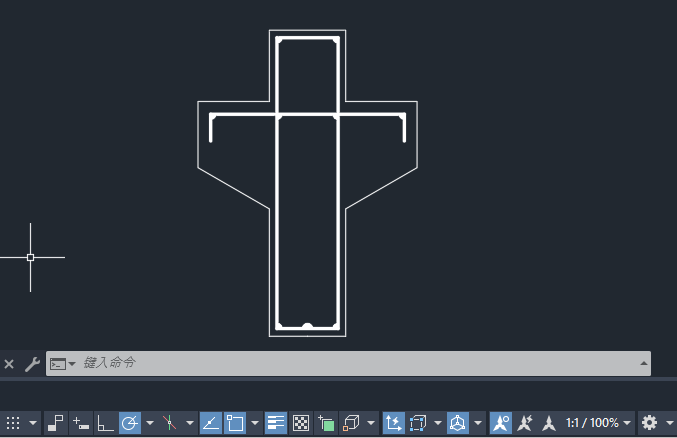
Task: Toggle lineweight display icon
Action: point(275,423)
